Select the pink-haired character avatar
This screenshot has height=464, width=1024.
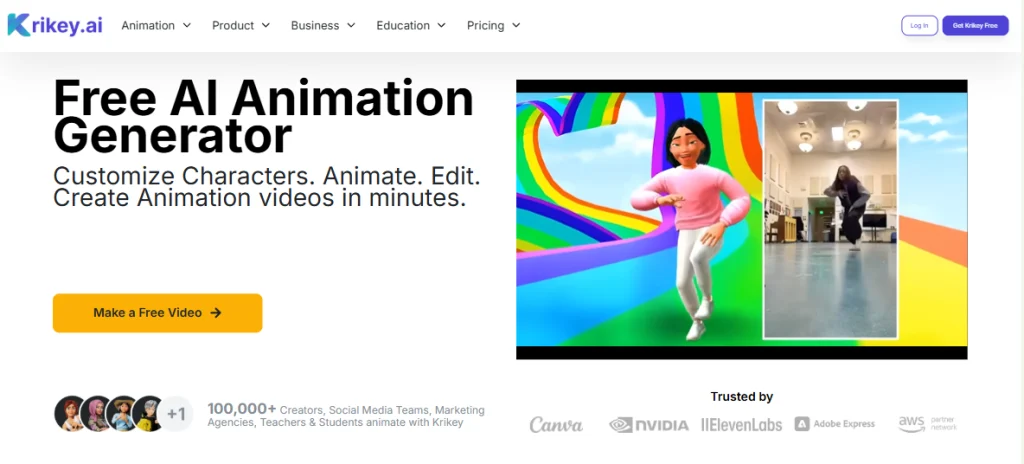point(96,414)
